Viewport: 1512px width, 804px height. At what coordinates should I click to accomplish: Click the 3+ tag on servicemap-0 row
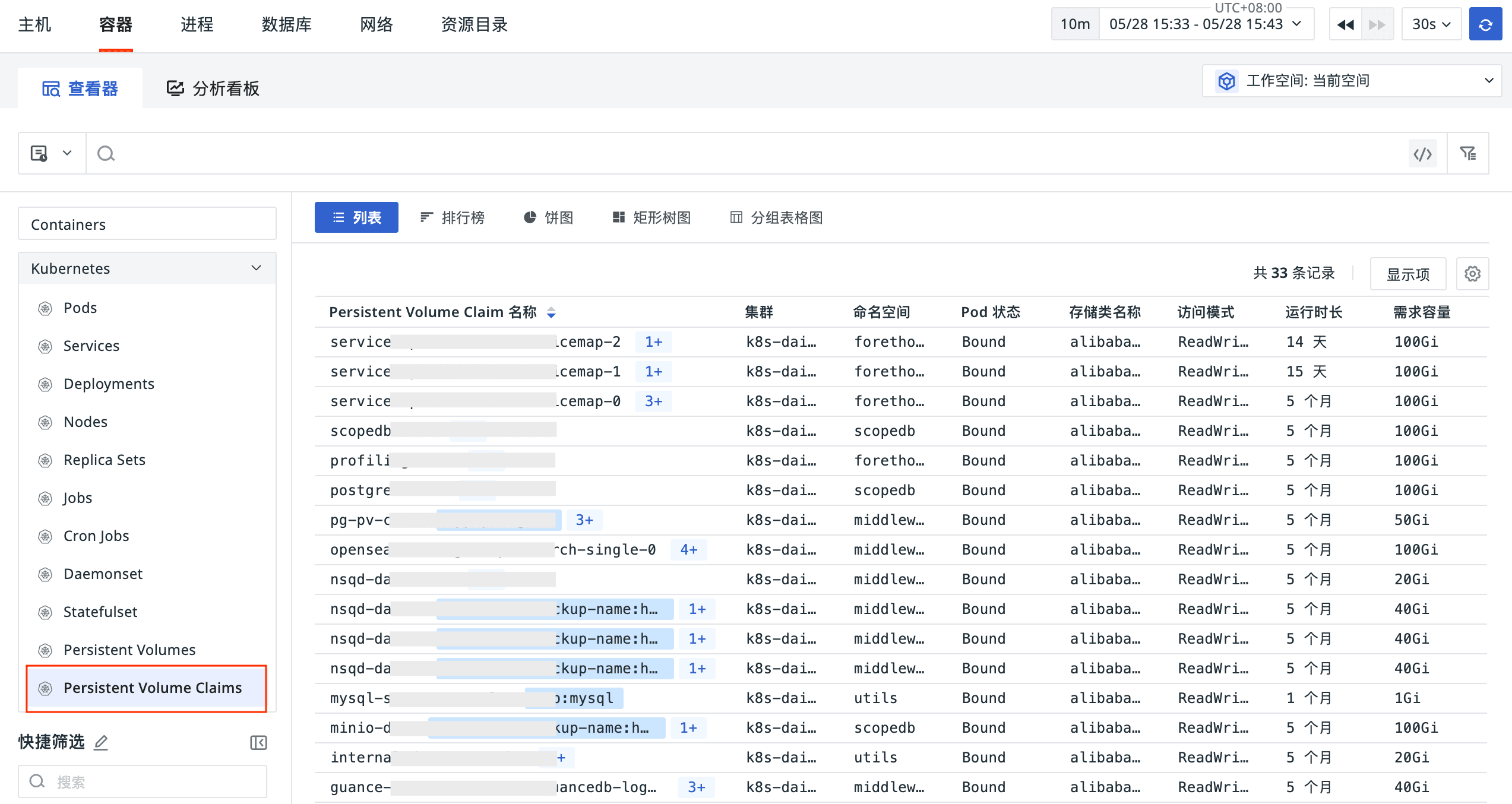[x=653, y=401]
